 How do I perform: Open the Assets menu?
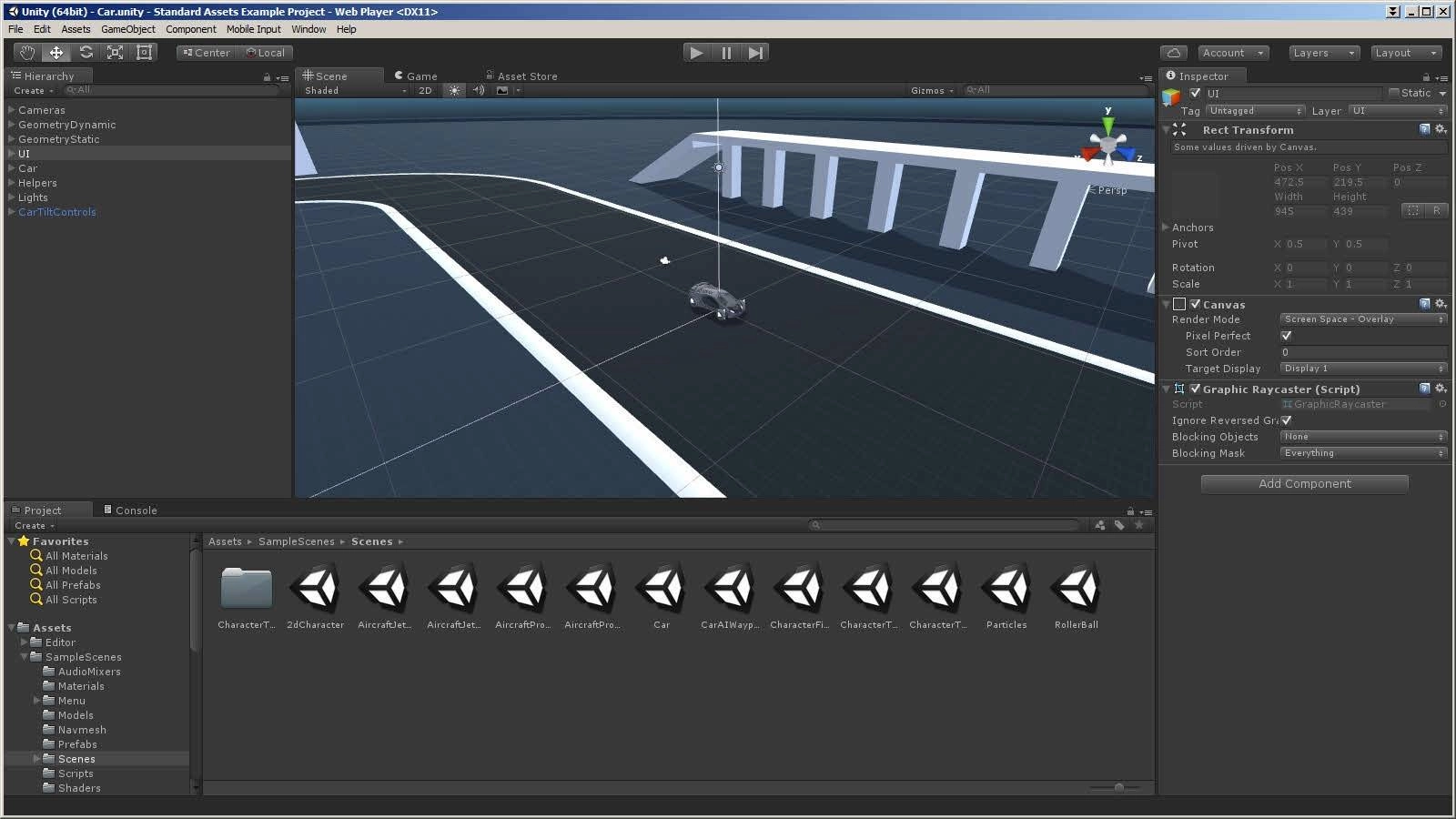point(76,29)
